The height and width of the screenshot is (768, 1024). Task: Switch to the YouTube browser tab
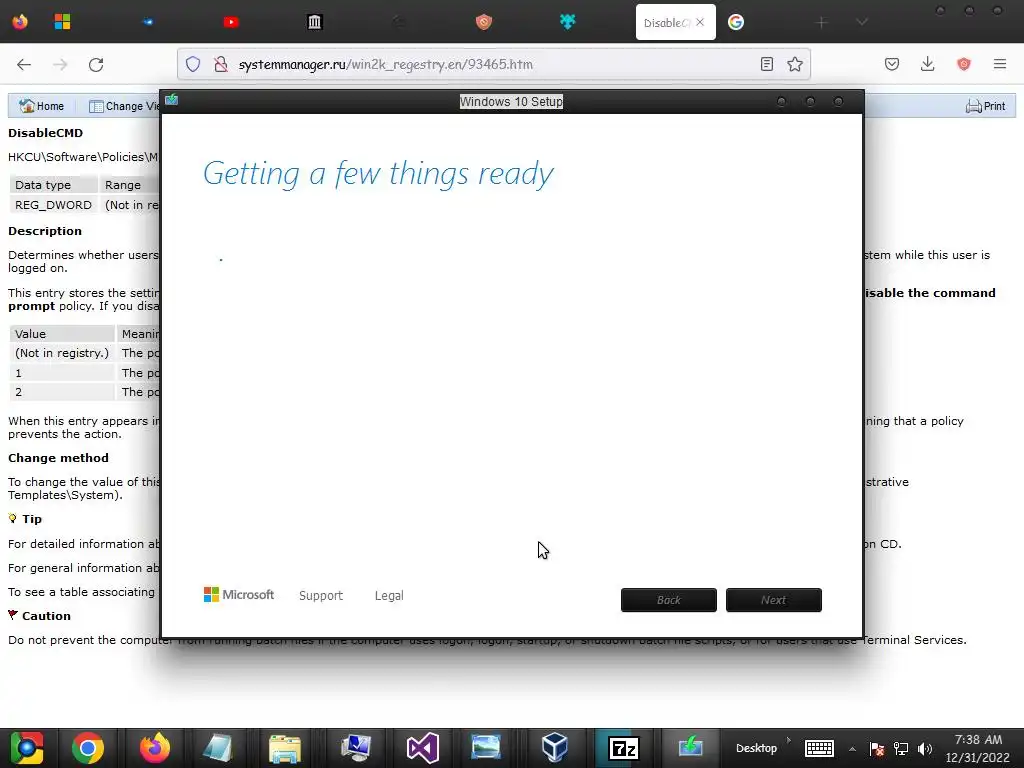point(231,22)
